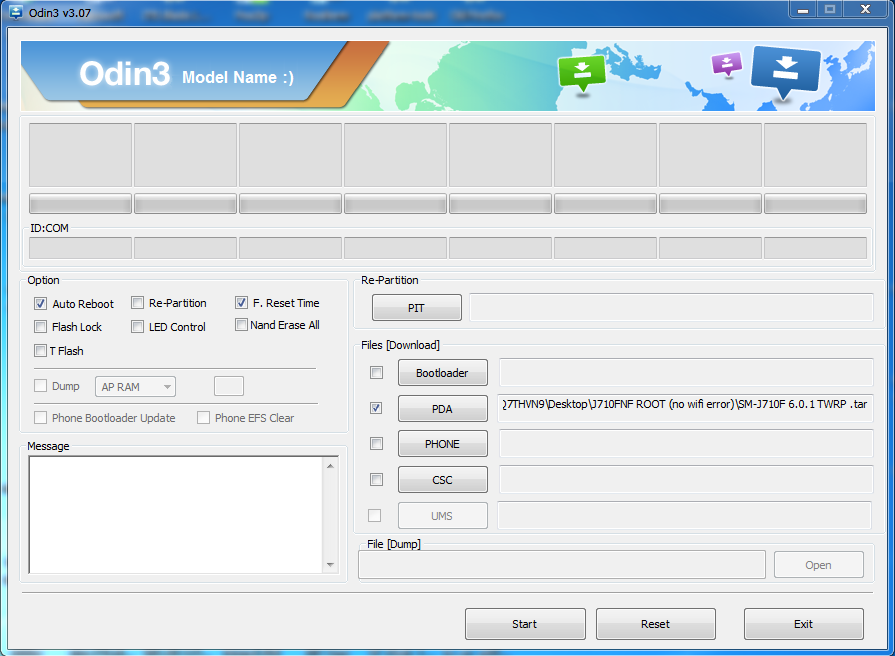Click the Bootloader file path field
This screenshot has width=895, height=656.
coord(686,372)
